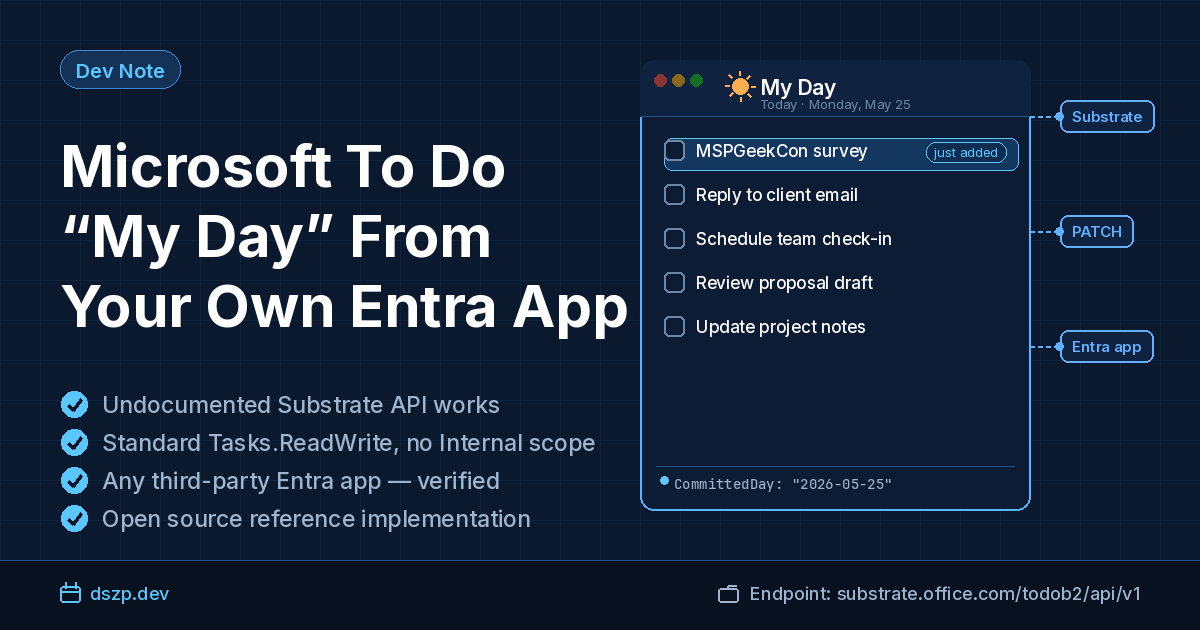Screen dimensions: 1200x630
Task: Click checkmark icon beside Open source reference
Action: pos(74,518)
